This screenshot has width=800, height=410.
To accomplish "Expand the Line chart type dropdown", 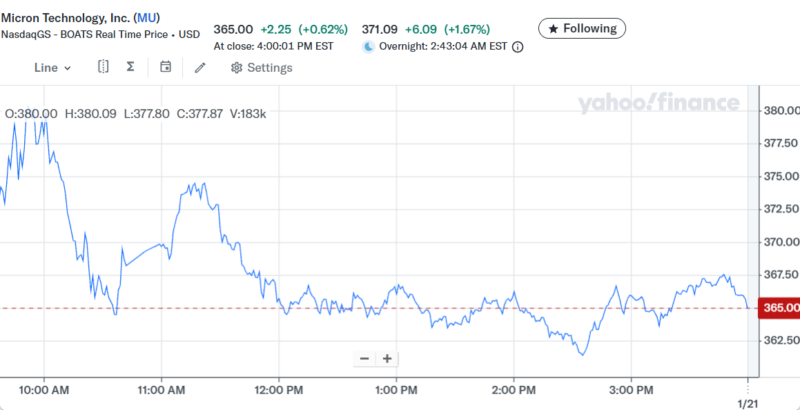I will (52, 68).
